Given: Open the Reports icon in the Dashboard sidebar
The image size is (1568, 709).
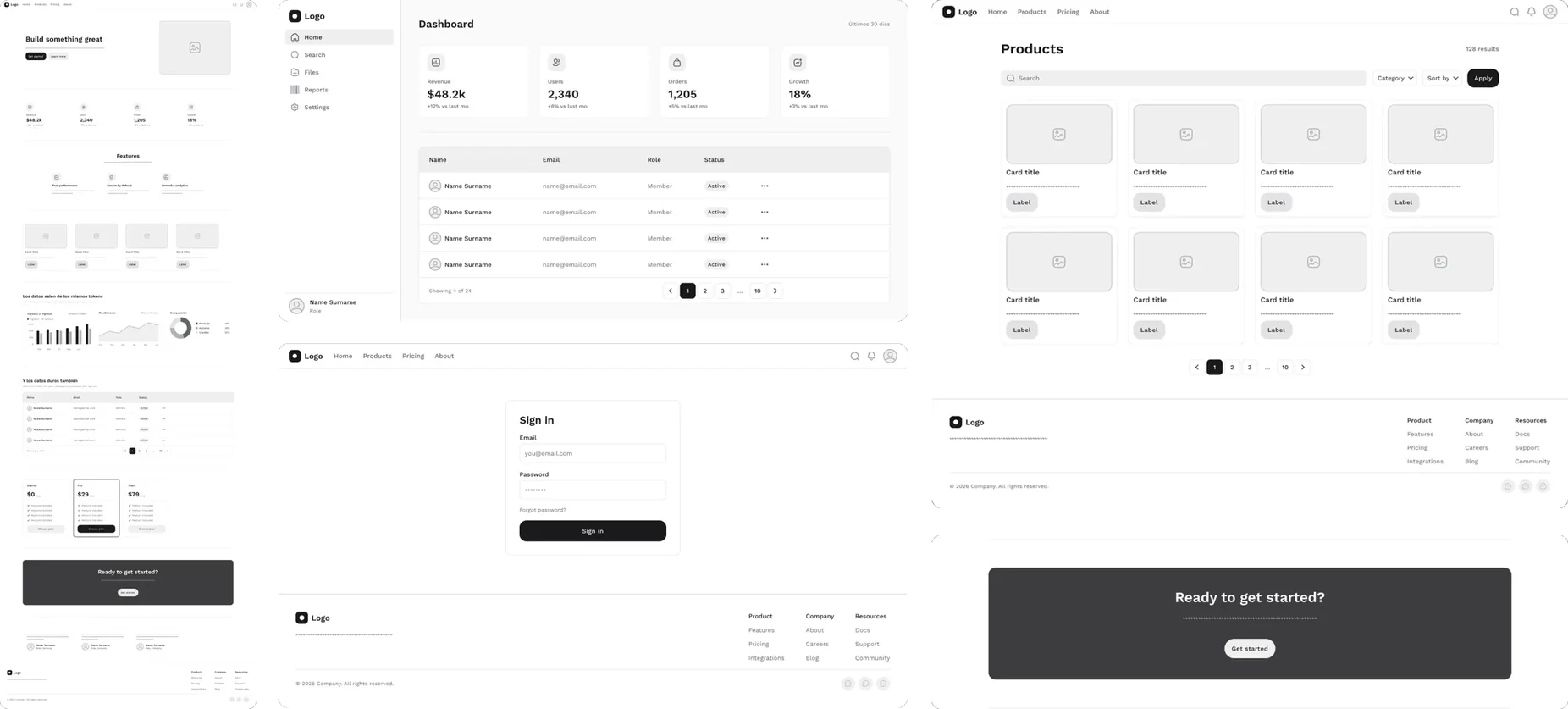Looking at the screenshot, I should pyautogui.click(x=295, y=90).
